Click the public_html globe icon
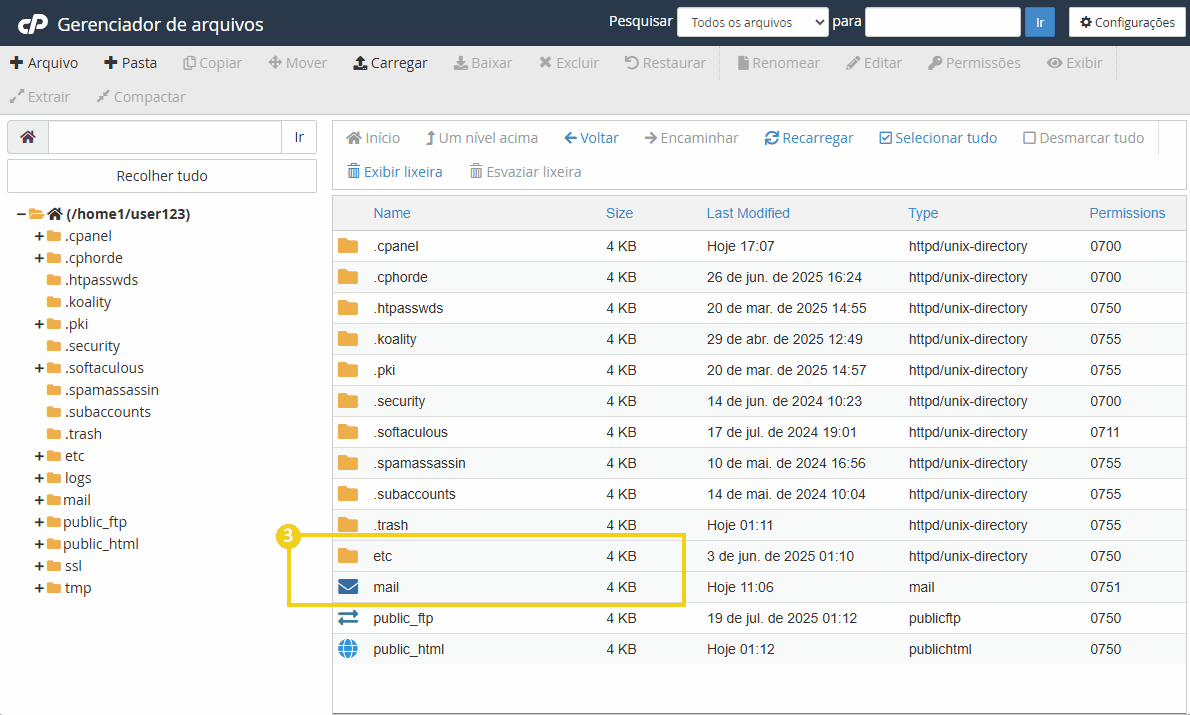The image size is (1190, 715). [x=348, y=649]
